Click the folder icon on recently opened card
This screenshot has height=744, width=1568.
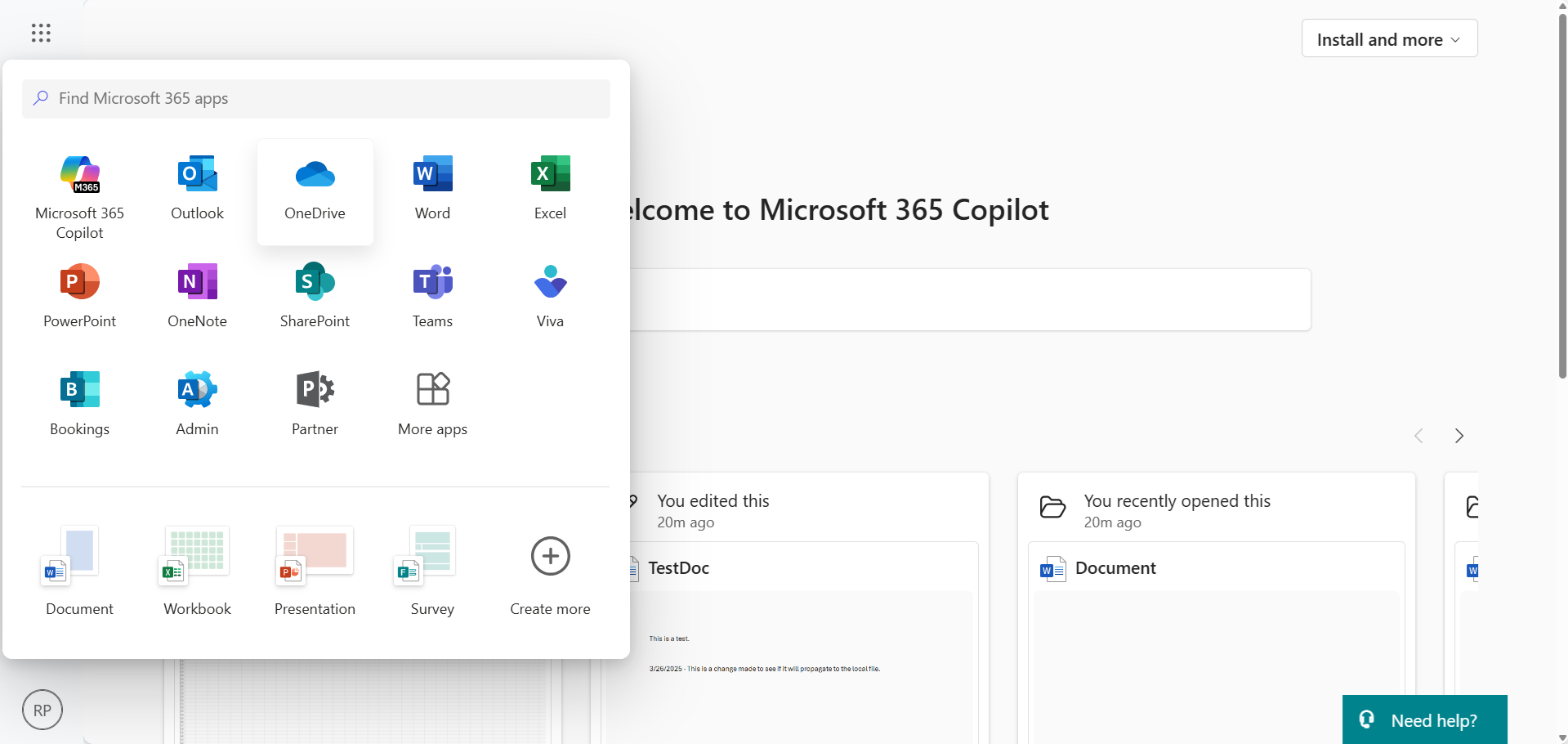coord(1052,508)
